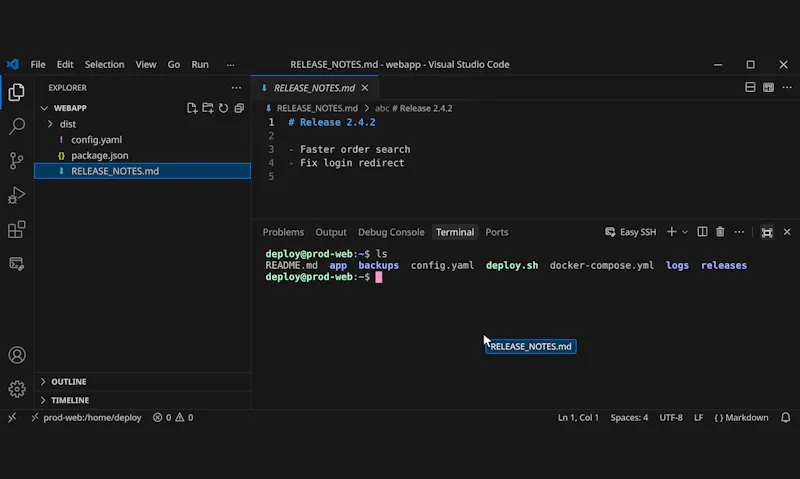Open remote window indicator in status bar
The width and height of the screenshot is (800, 479).
pos(12,417)
